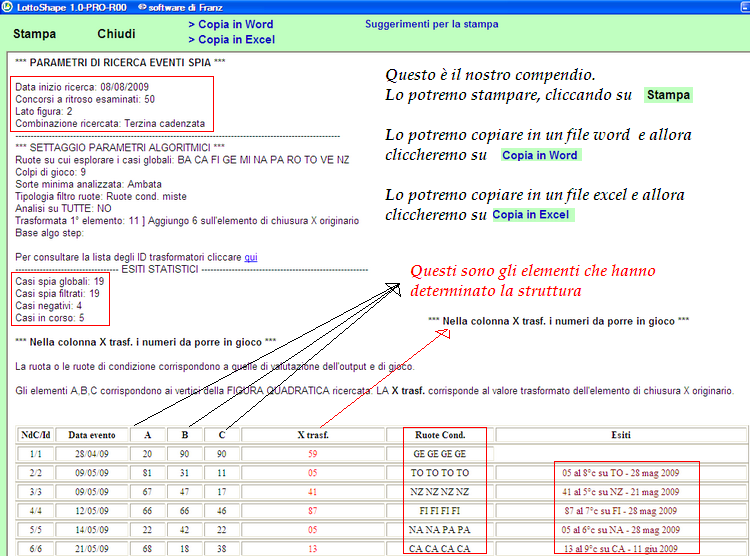Click result '13 al 9°c su CA - 11 giu 2009'
The image size is (750, 556).
[x=621, y=548]
